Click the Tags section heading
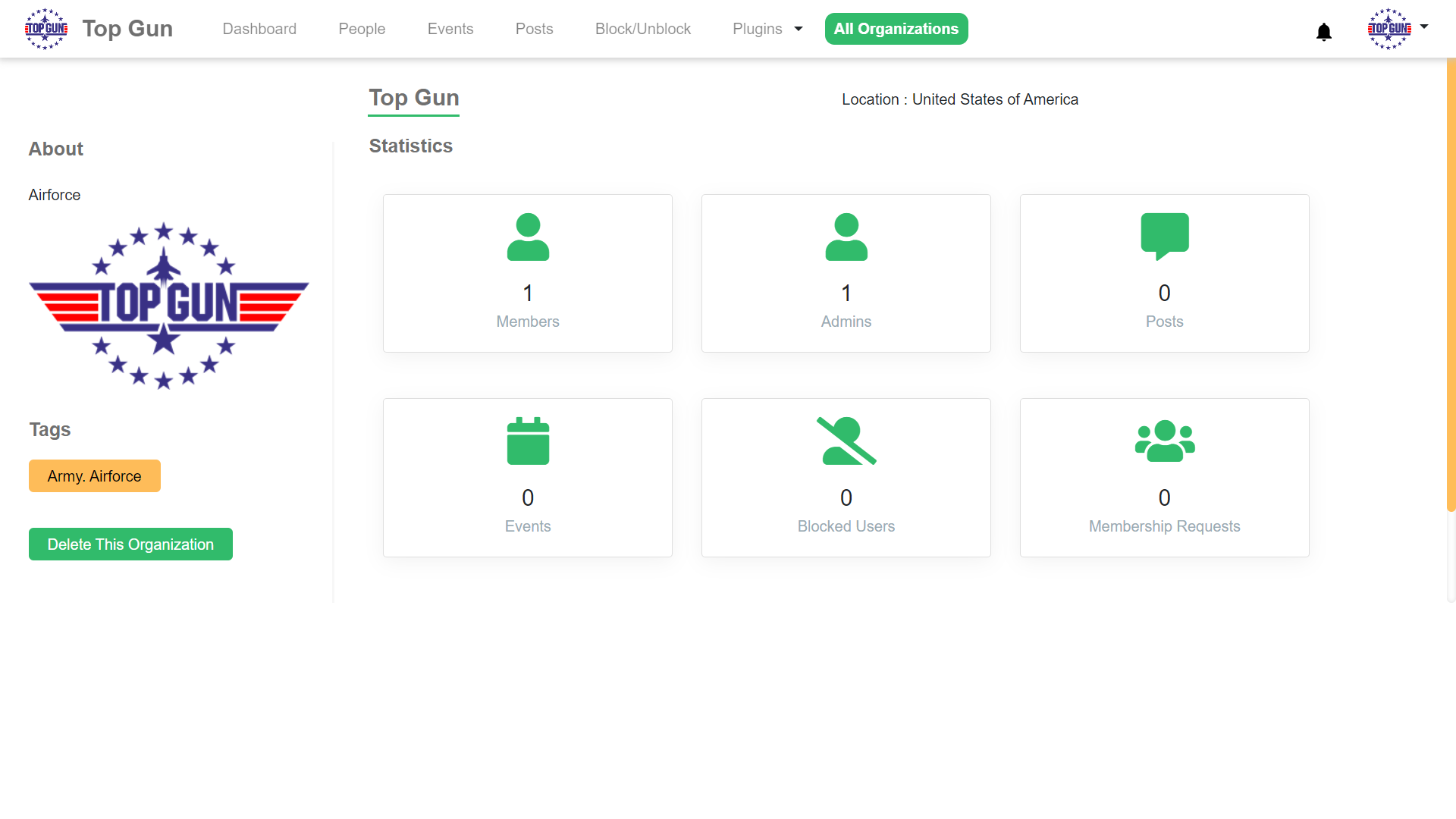The width and height of the screenshot is (1456, 819). (x=50, y=429)
